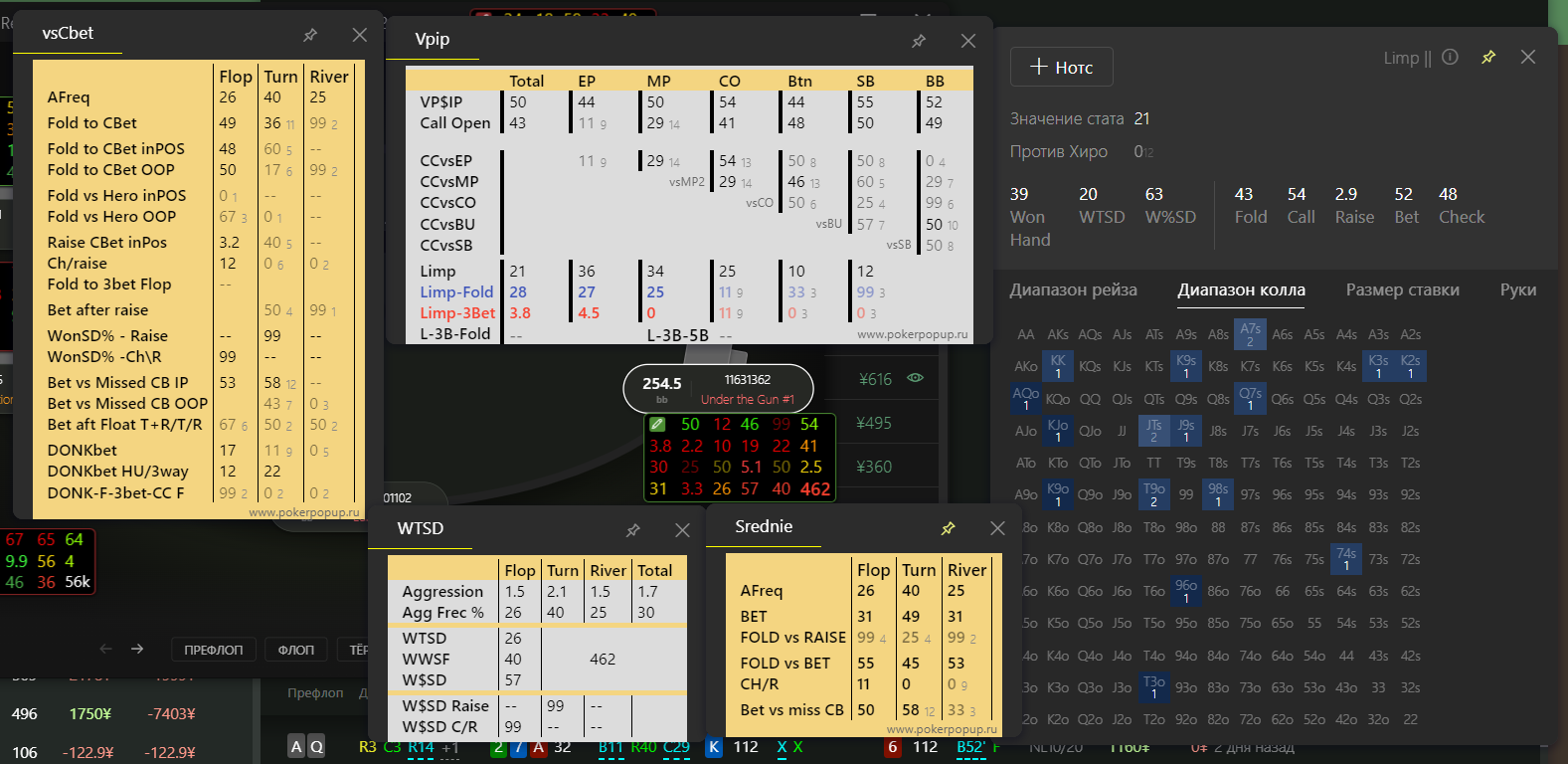Open the Размер ставки tab

click(x=1403, y=289)
